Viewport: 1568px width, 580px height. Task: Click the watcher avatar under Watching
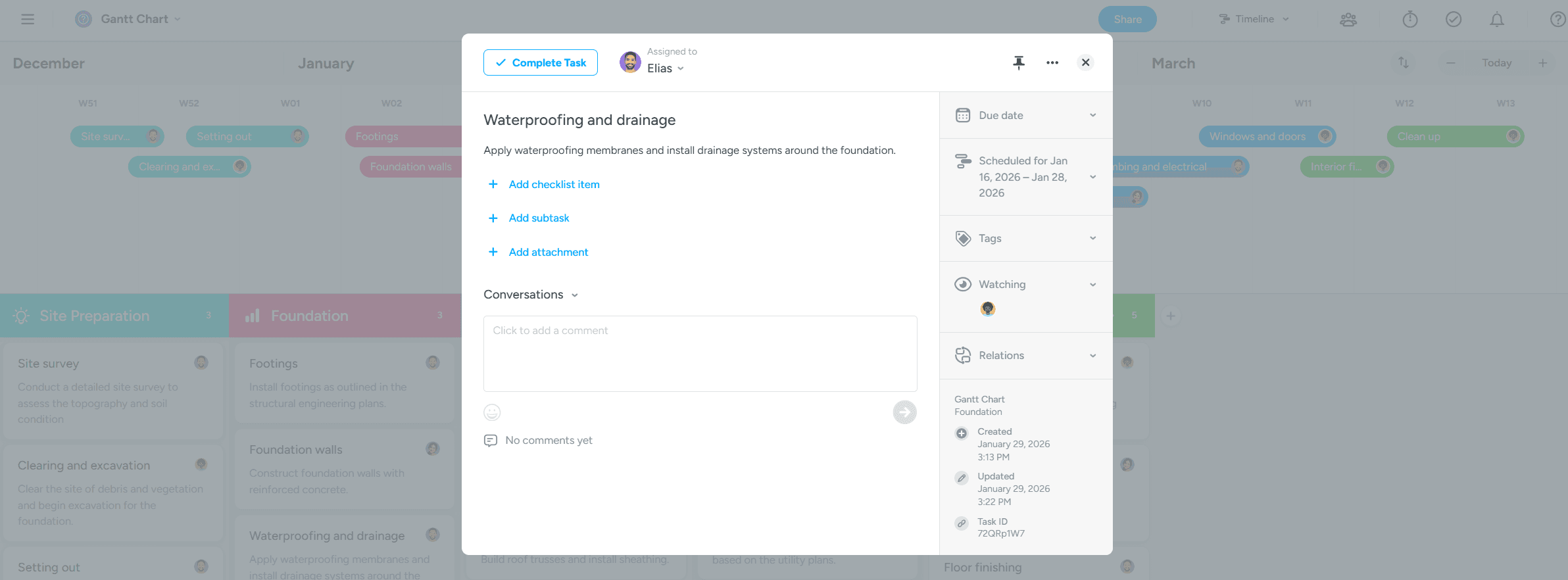pyautogui.click(x=987, y=309)
